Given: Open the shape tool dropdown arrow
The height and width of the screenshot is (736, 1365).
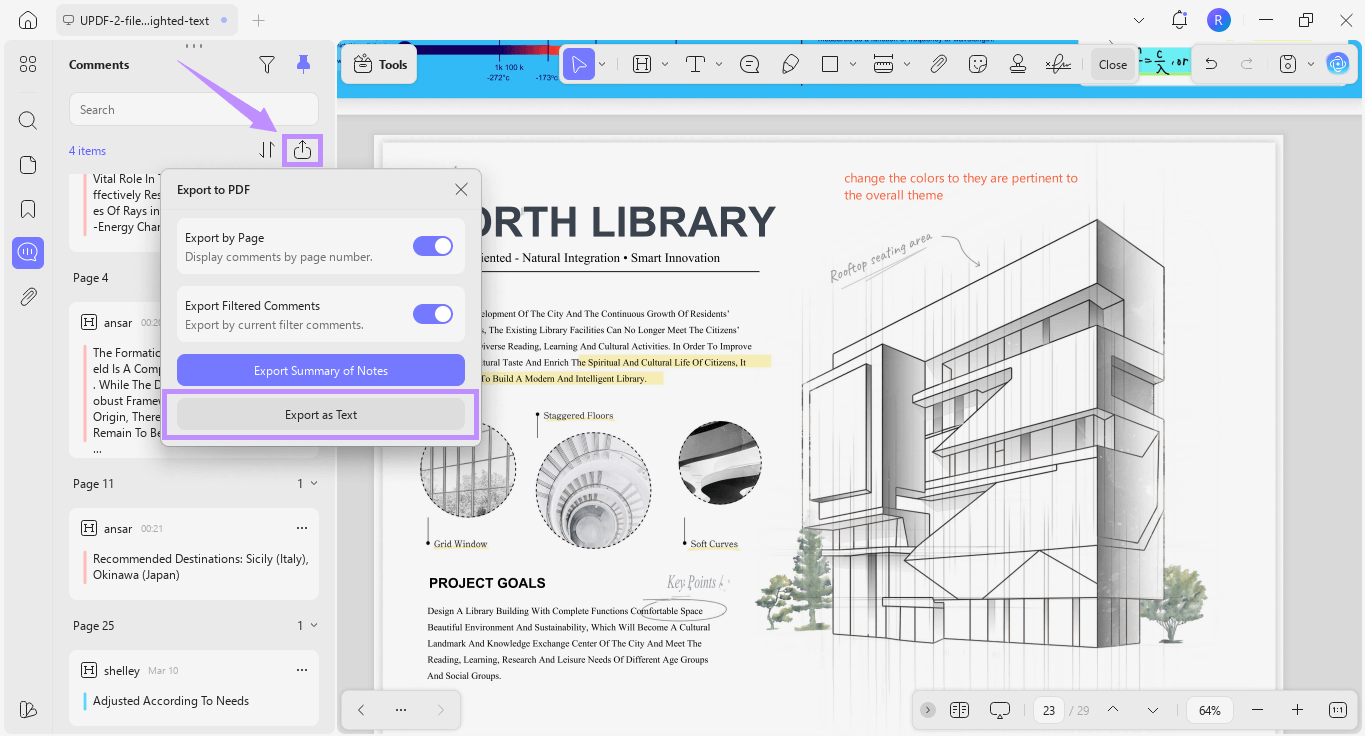Looking at the screenshot, I should pyautogui.click(x=853, y=64).
